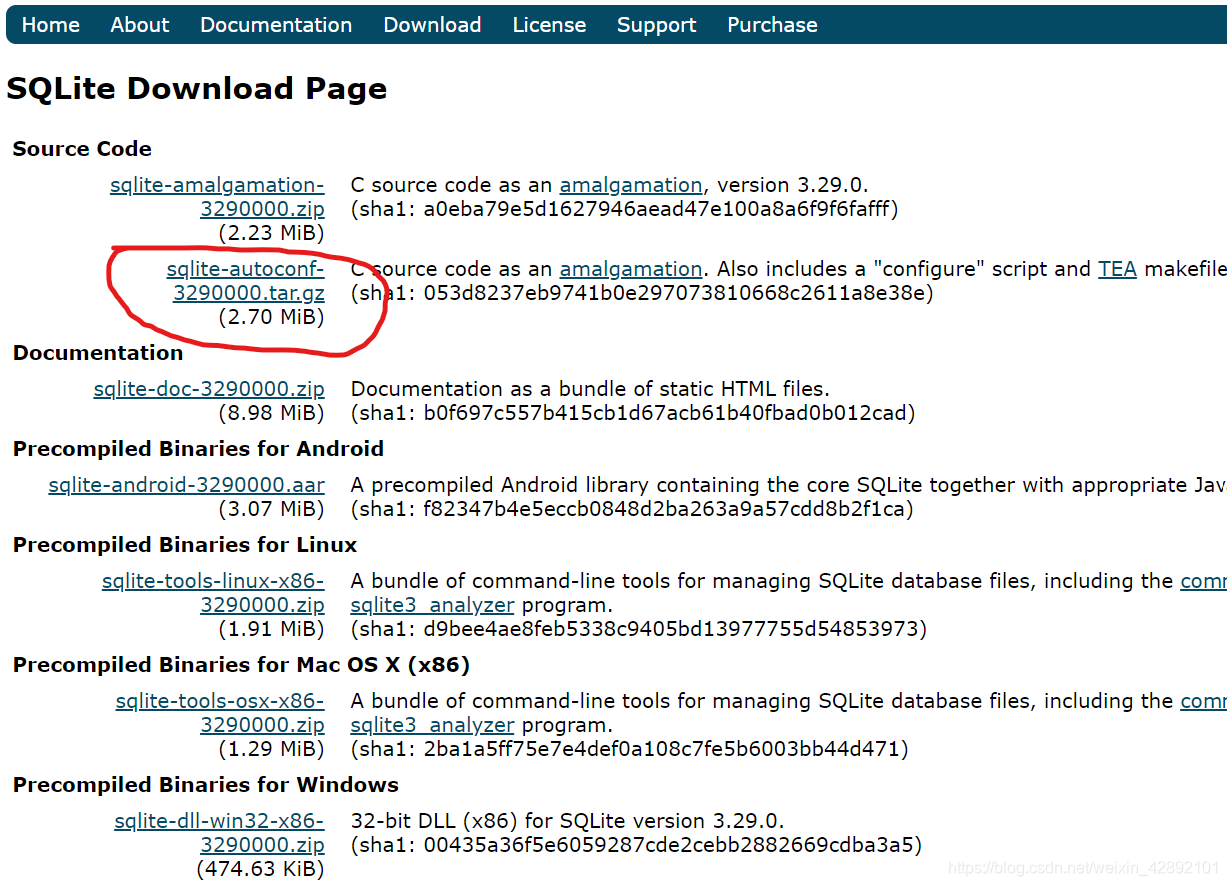Screen dimensions: 1227x886
Task: Download sqlite-autoconf-3290000.tar.gz
Action: click(x=246, y=281)
